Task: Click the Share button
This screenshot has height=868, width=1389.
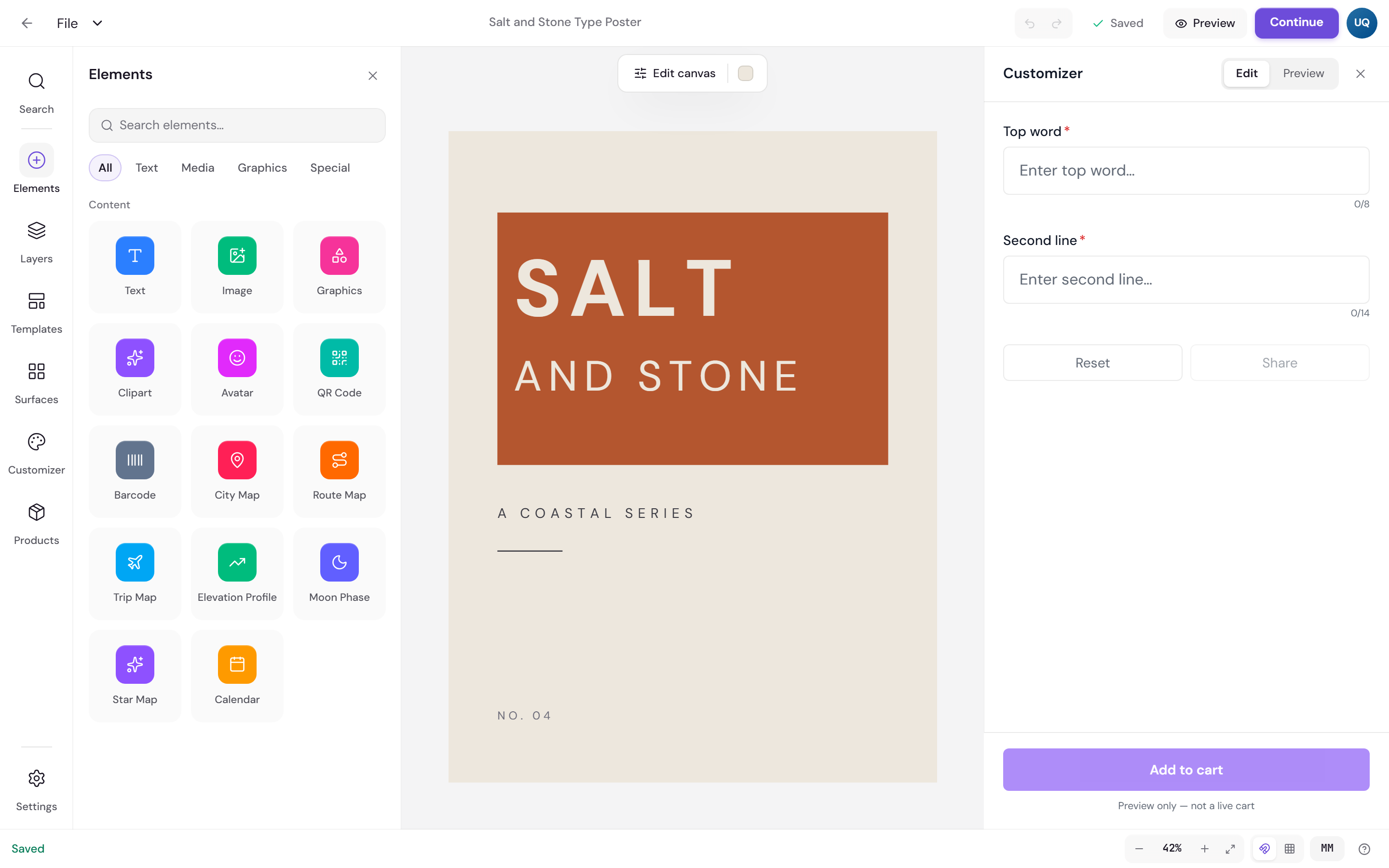Action: (1280, 363)
